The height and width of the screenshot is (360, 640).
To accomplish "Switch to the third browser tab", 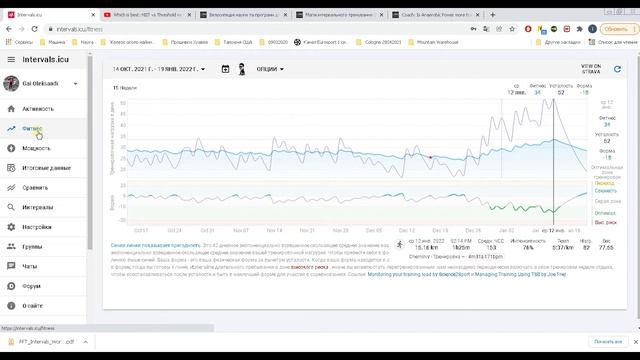I will (x=243, y=15).
